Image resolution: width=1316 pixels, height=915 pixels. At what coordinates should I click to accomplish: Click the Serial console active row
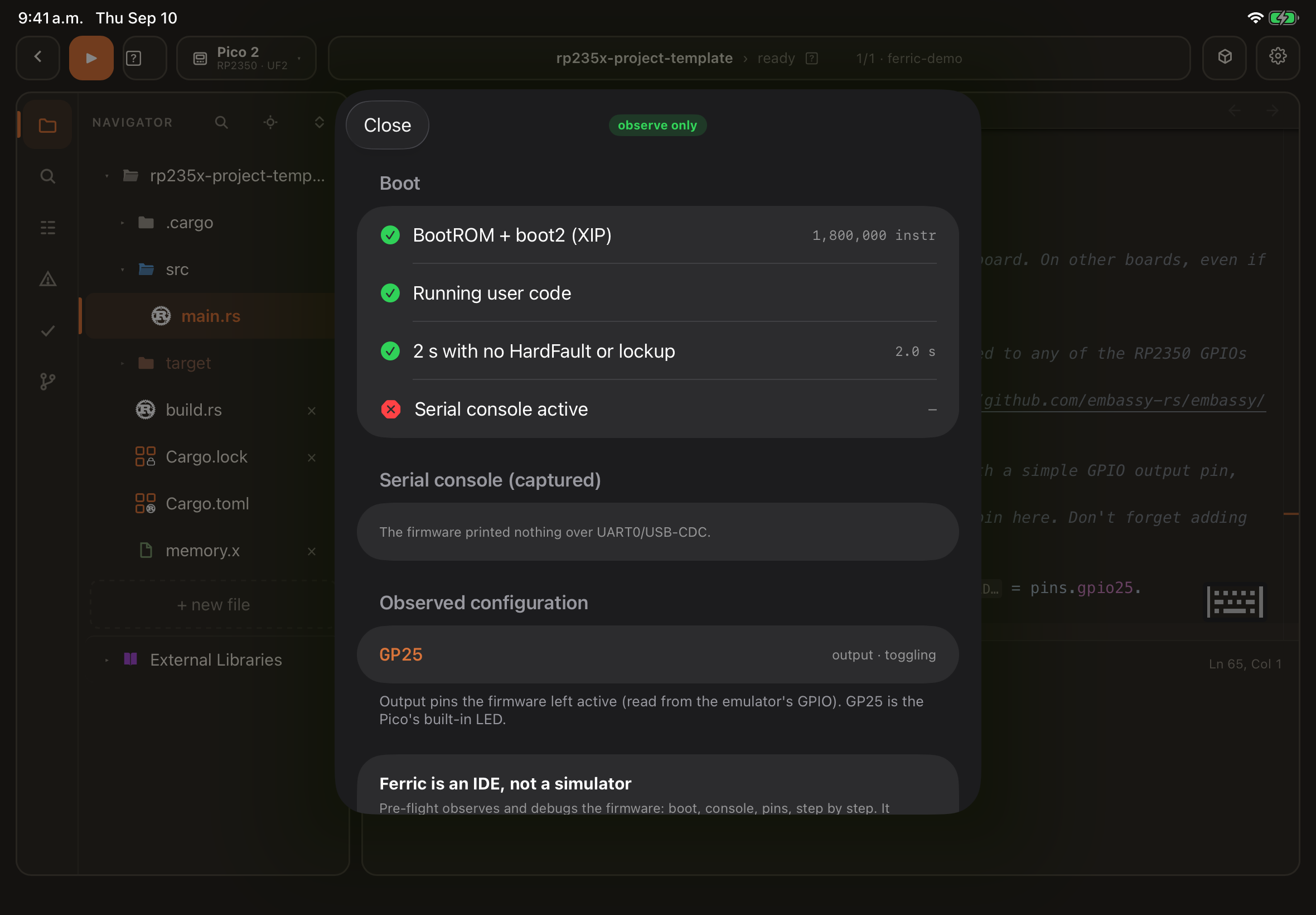(657, 409)
